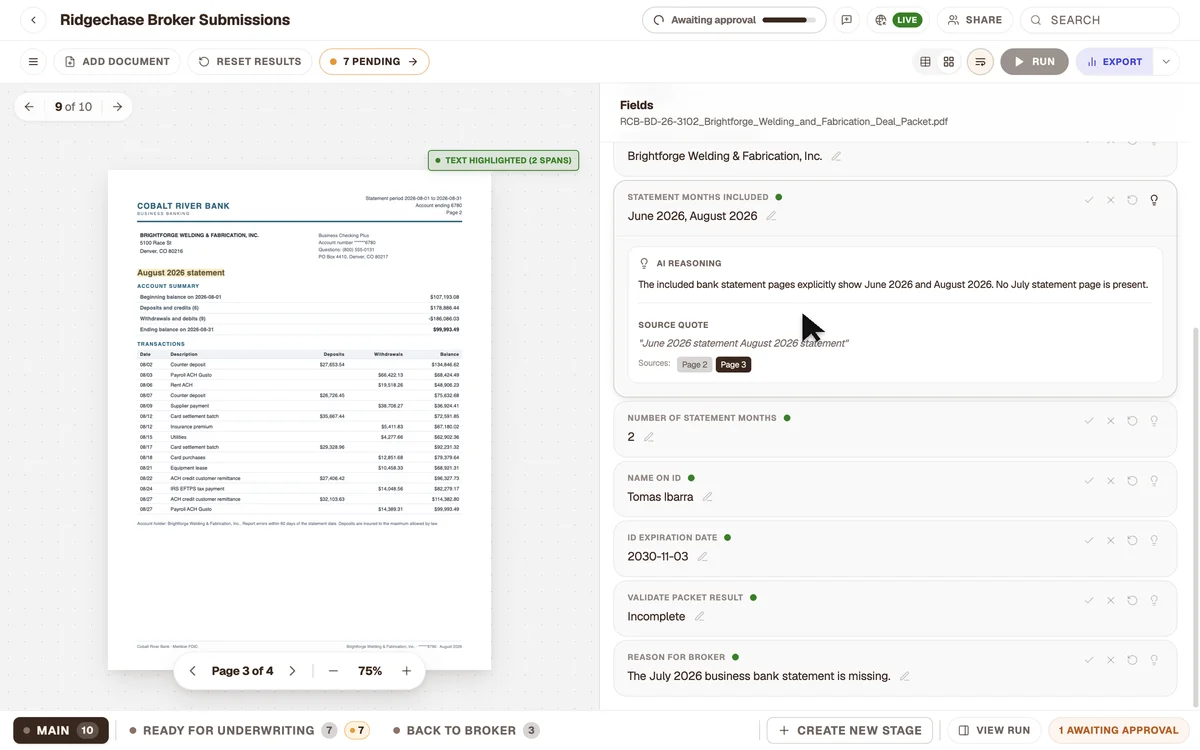The width and height of the screenshot is (1200, 750).
Task: Switch to grid view layout
Action: tap(949, 62)
